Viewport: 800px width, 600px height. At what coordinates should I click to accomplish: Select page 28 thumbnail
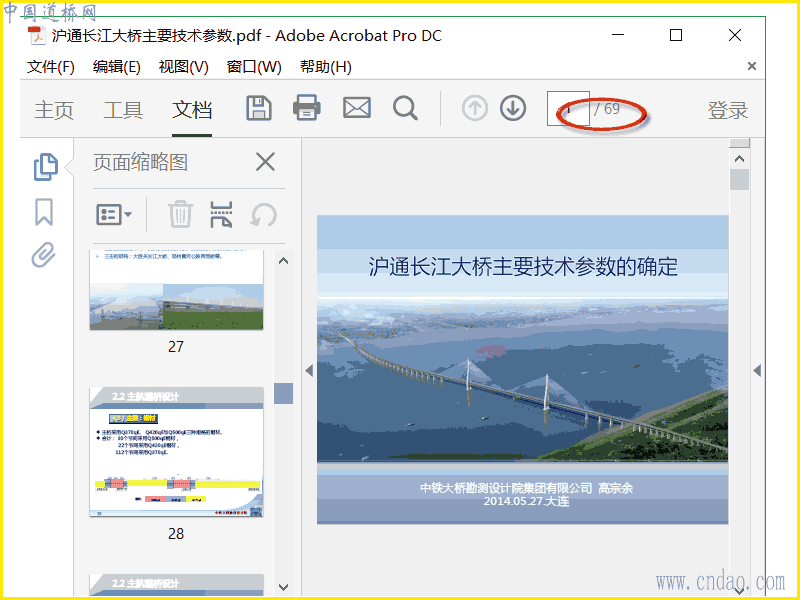click(177, 452)
